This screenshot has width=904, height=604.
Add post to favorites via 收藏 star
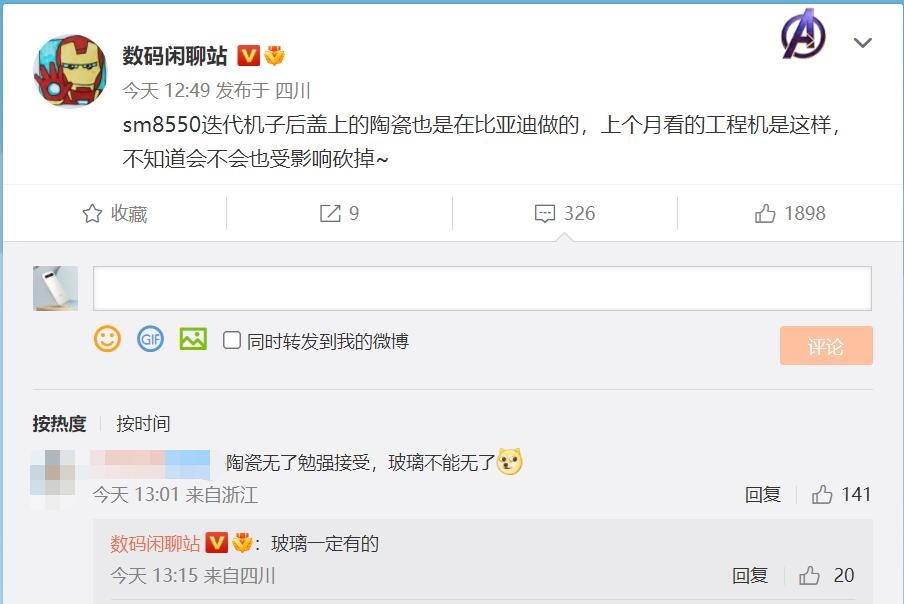(x=115, y=213)
